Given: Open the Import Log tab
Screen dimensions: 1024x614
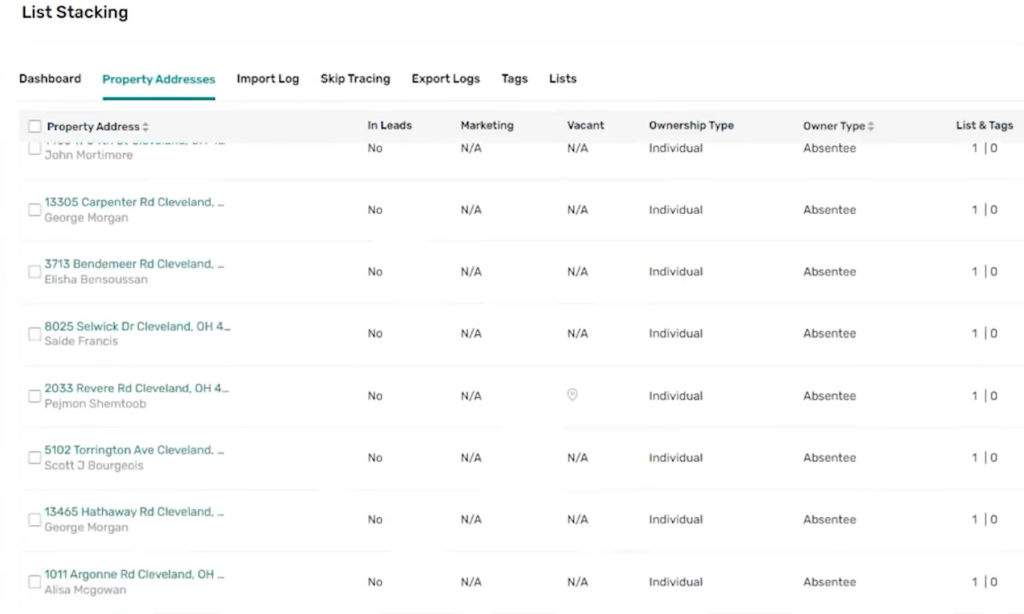Looking at the screenshot, I should click(267, 78).
